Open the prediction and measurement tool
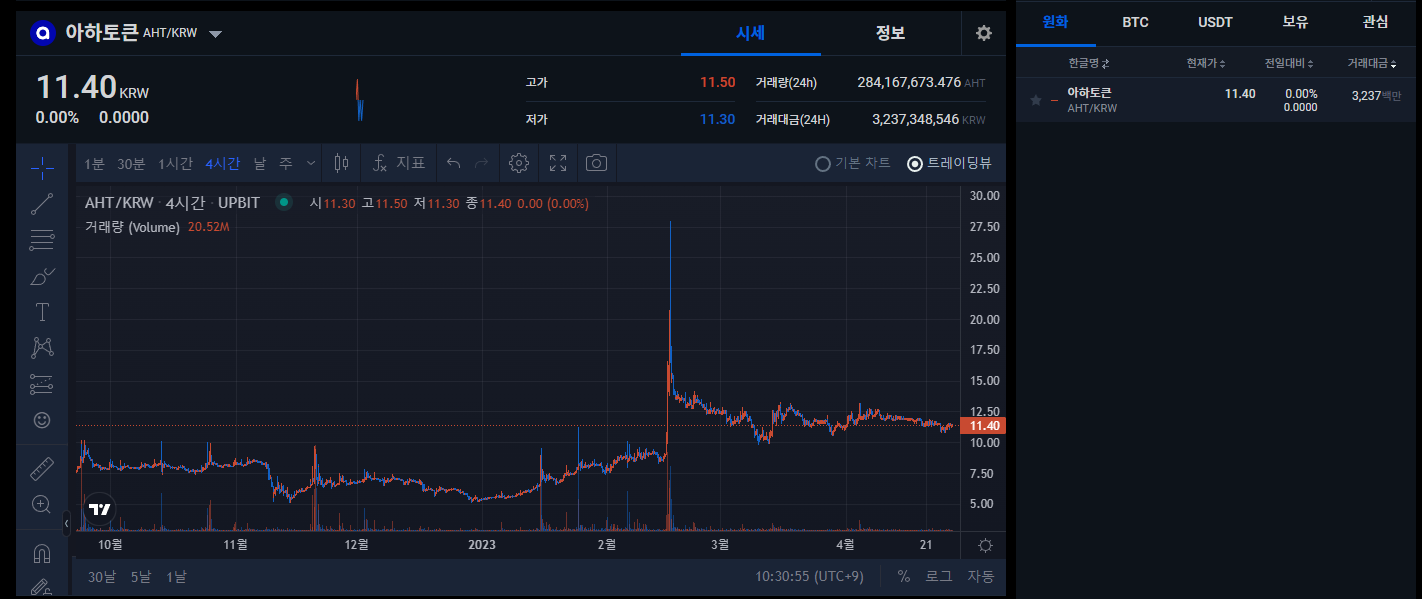The height and width of the screenshot is (599, 1422). (x=42, y=384)
